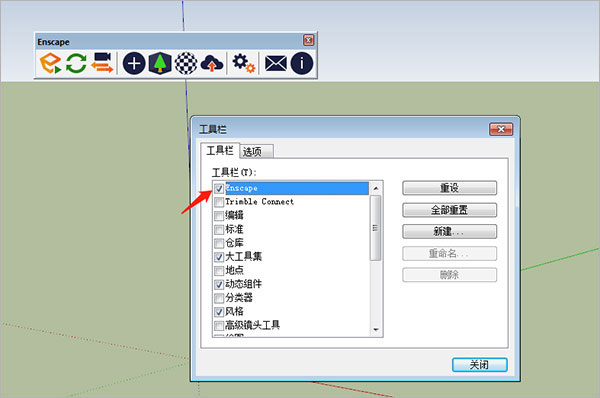The image size is (600, 398).
Task: Open the Enscape asset library tree icon
Action: pyautogui.click(x=160, y=63)
